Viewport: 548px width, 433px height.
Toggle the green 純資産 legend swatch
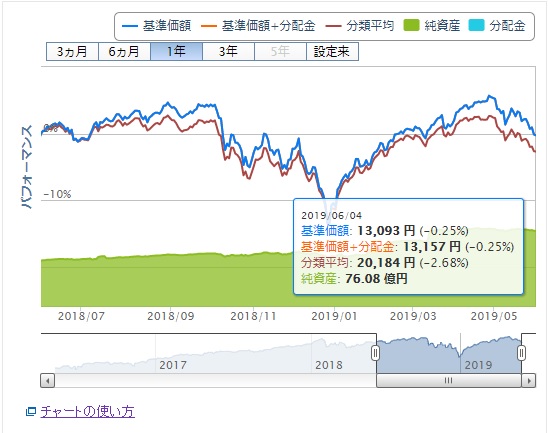[411, 26]
